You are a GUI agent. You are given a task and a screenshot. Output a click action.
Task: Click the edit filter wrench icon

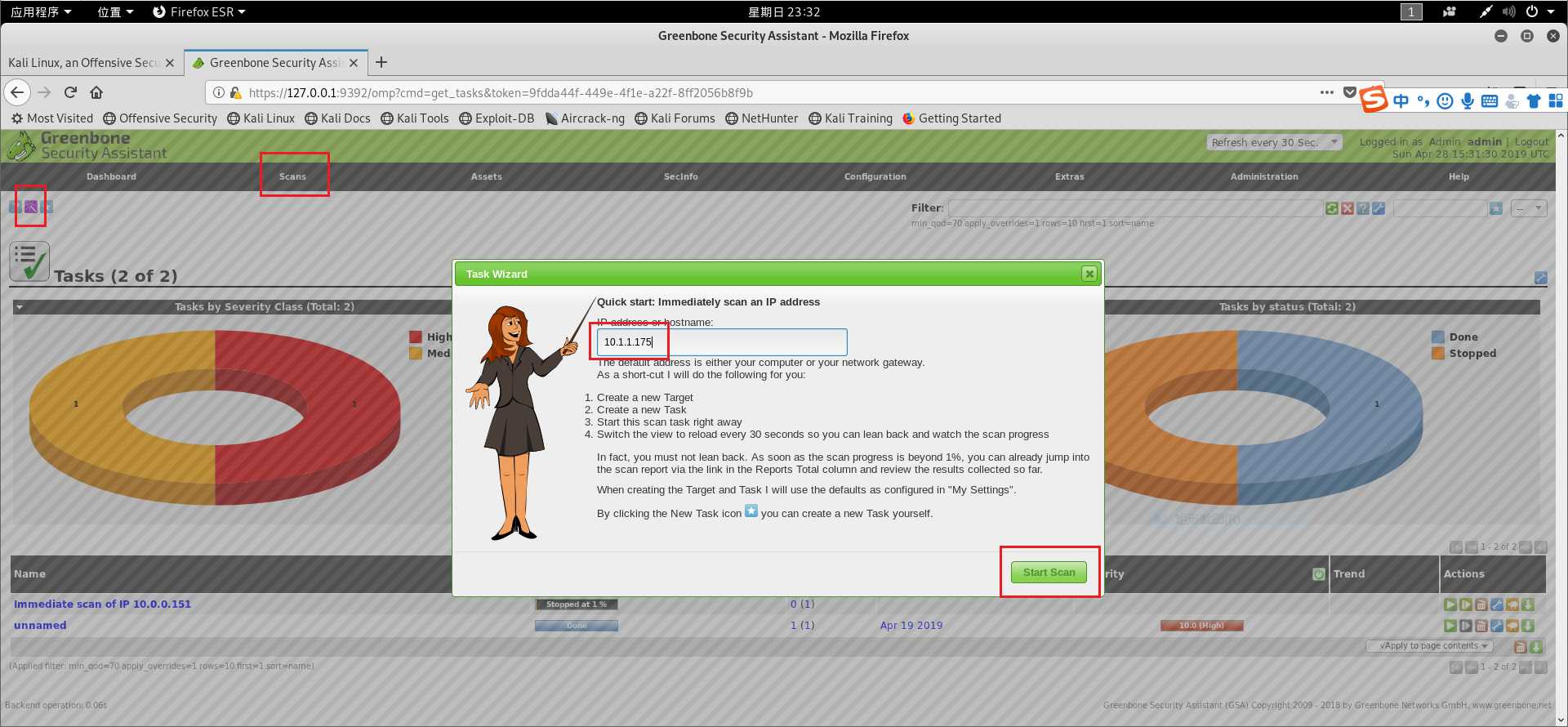click(x=1379, y=208)
